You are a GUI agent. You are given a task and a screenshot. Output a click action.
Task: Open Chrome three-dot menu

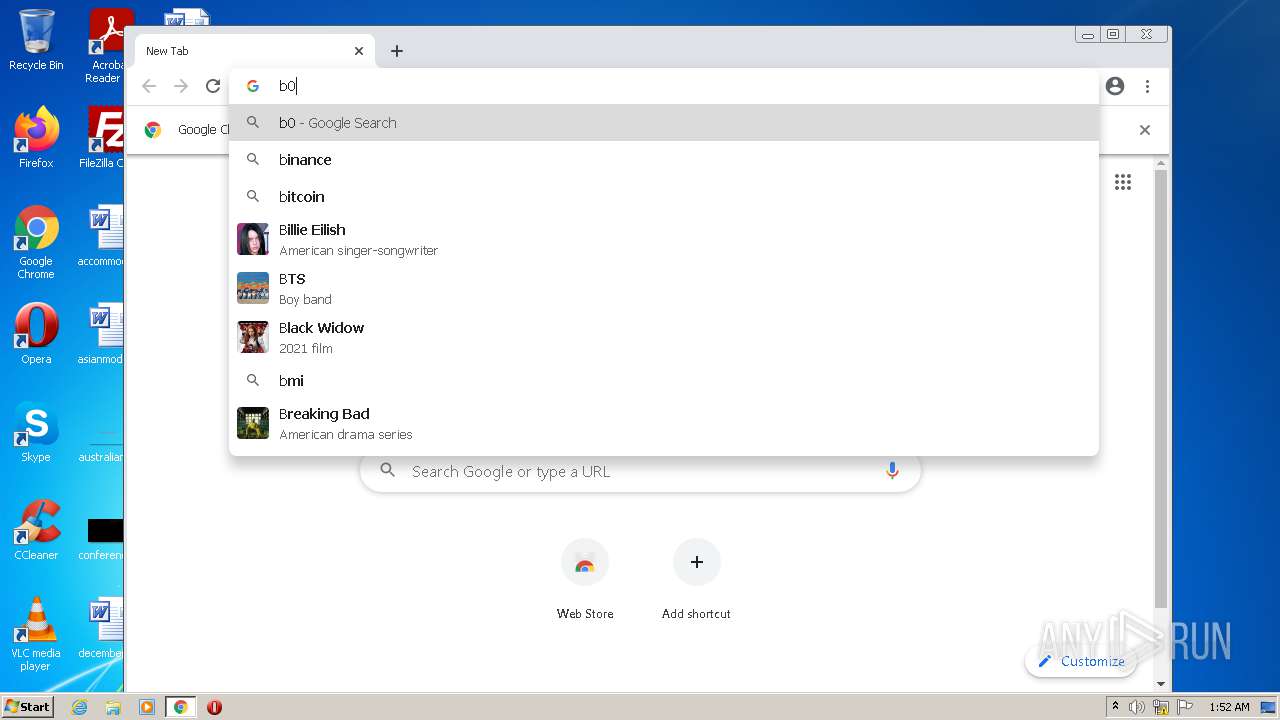[1148, 86]
